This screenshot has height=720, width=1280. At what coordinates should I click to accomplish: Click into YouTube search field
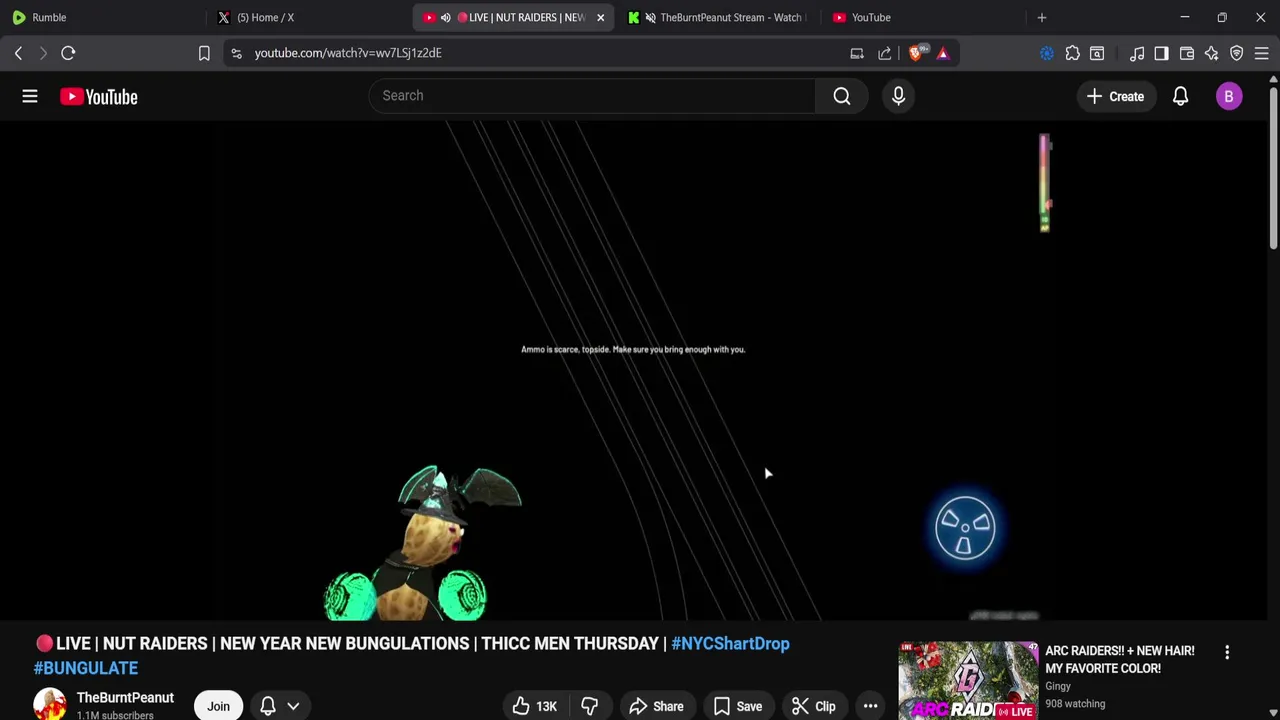[x=592, y=96]
